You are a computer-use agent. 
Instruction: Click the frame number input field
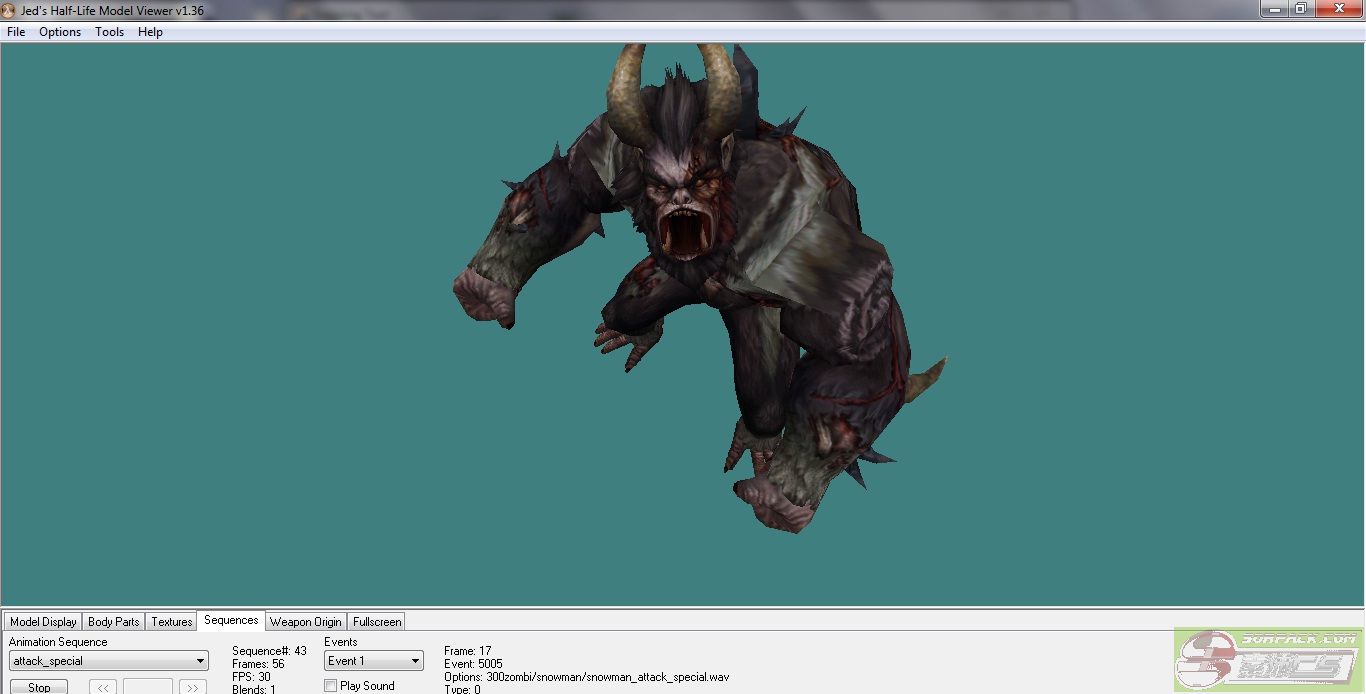tap(148, 687)
